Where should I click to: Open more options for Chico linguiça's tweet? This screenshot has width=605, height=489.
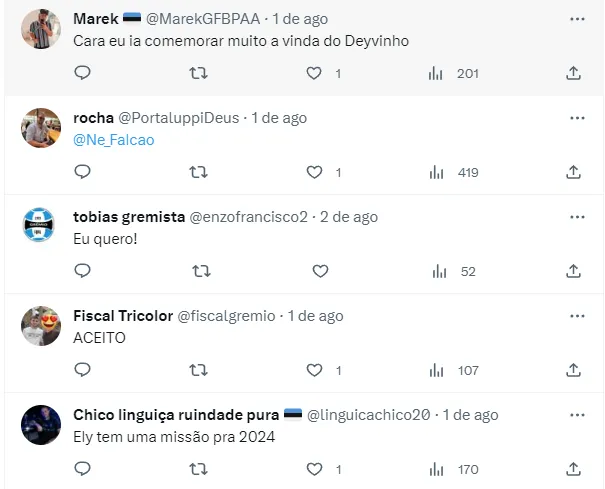point(577,414)
